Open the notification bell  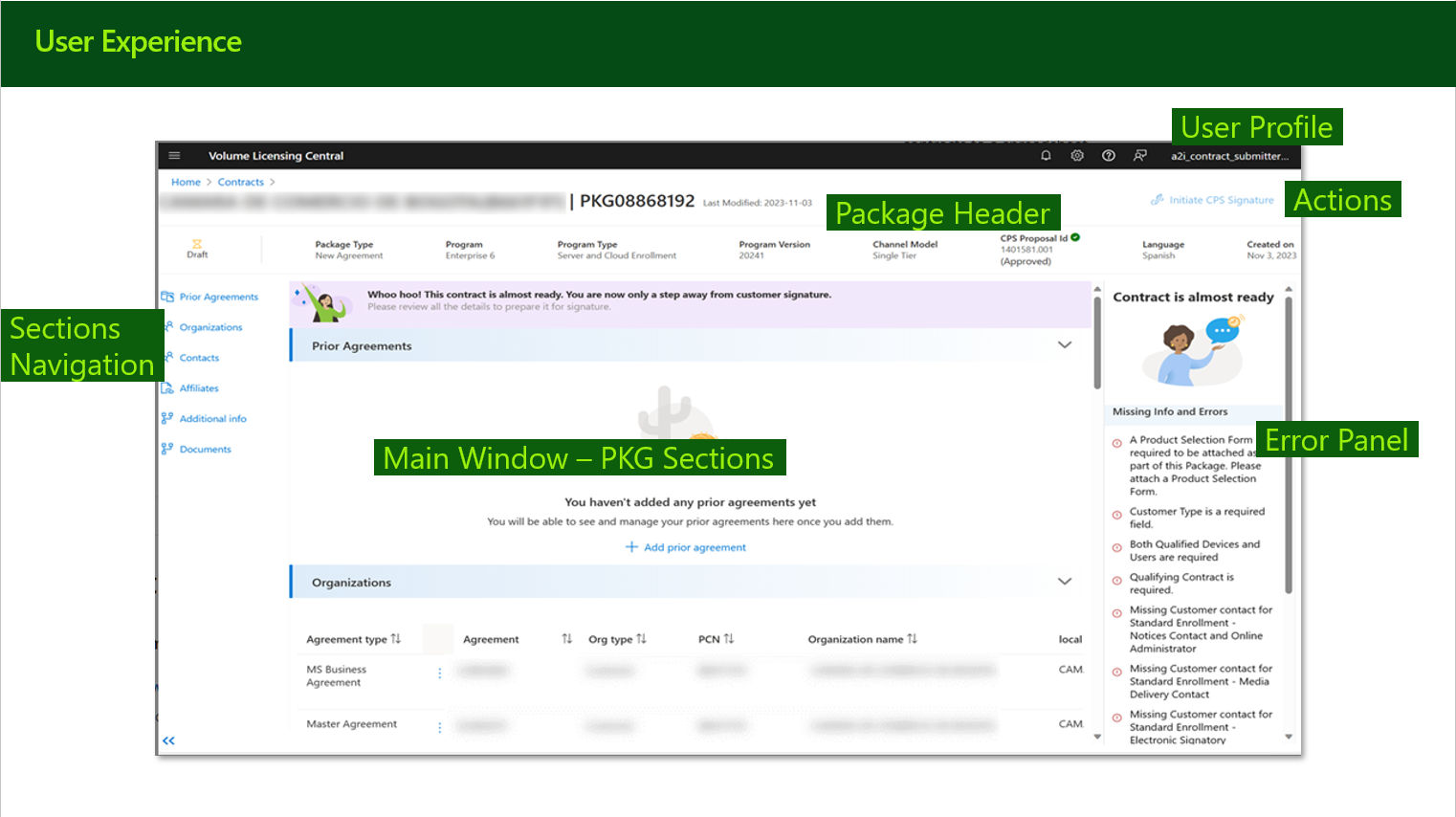click(1046, 155)
